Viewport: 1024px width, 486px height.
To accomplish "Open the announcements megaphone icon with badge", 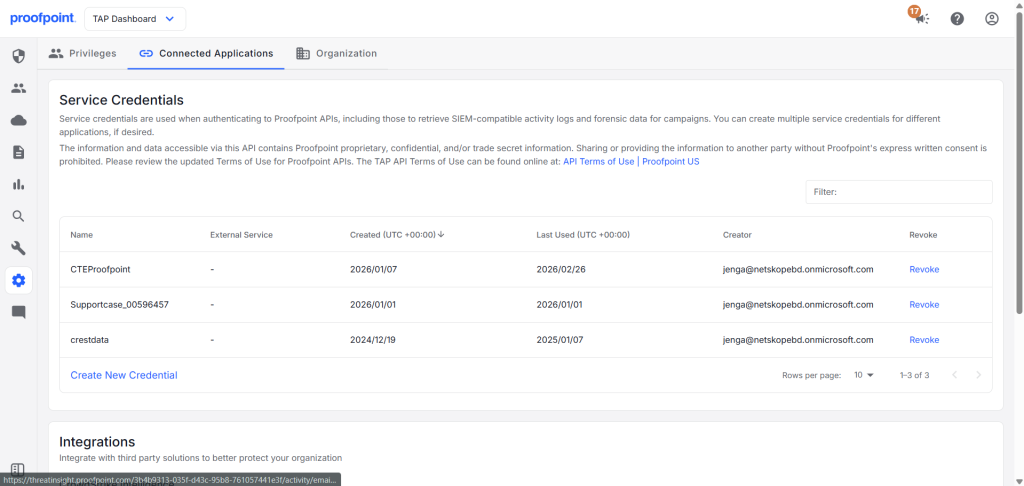I will click(x=921, y=18).
